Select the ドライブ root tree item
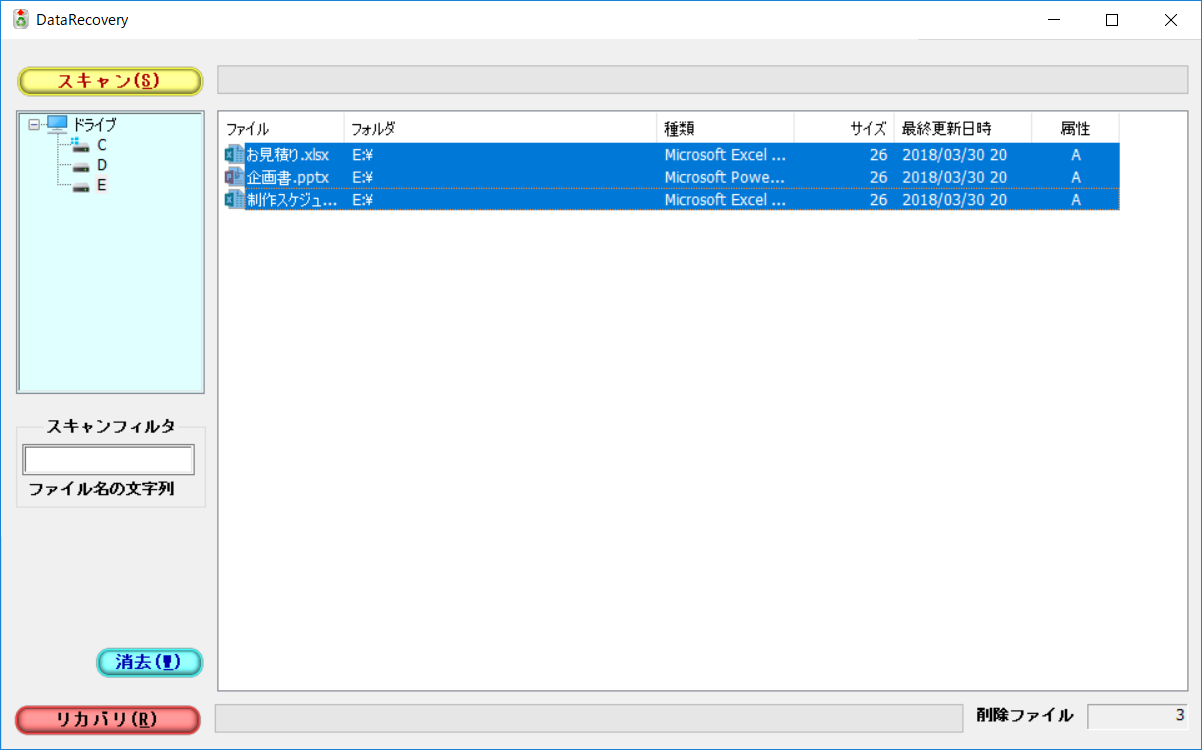The height and width of the screenshot is (750, 1202). point(94,125)
